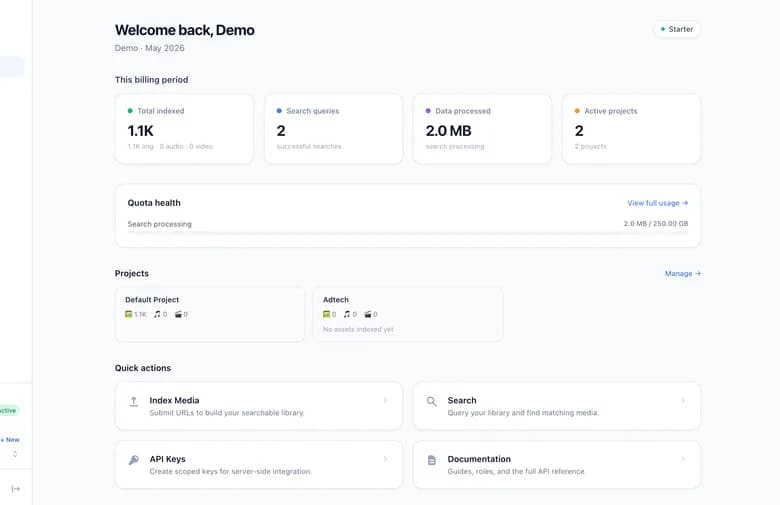Click the 'No assets indexed yet' text

click(x=358, y=329)
